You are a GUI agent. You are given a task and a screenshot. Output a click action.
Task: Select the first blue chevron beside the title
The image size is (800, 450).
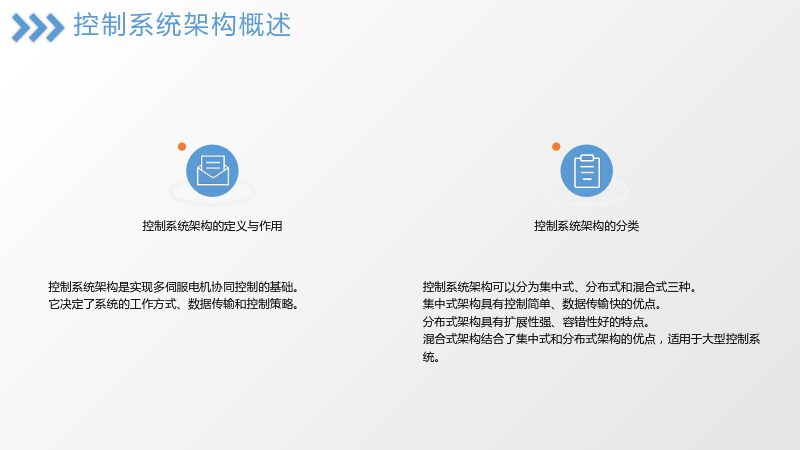click(x=21, y=28)
